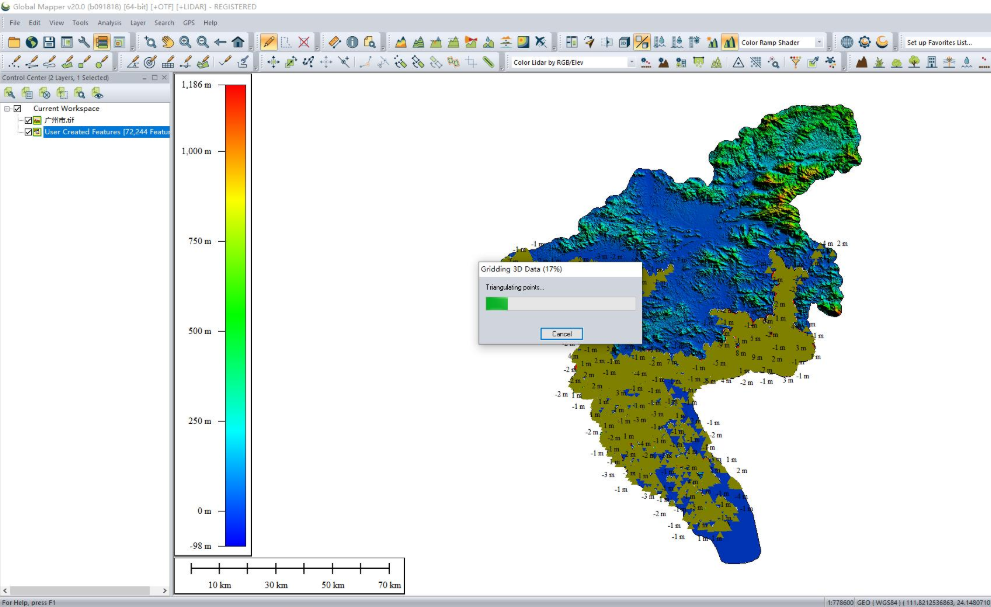Cancel the Gridding 3D Data operation
The image size is (991, 607).
coord(561,334)
